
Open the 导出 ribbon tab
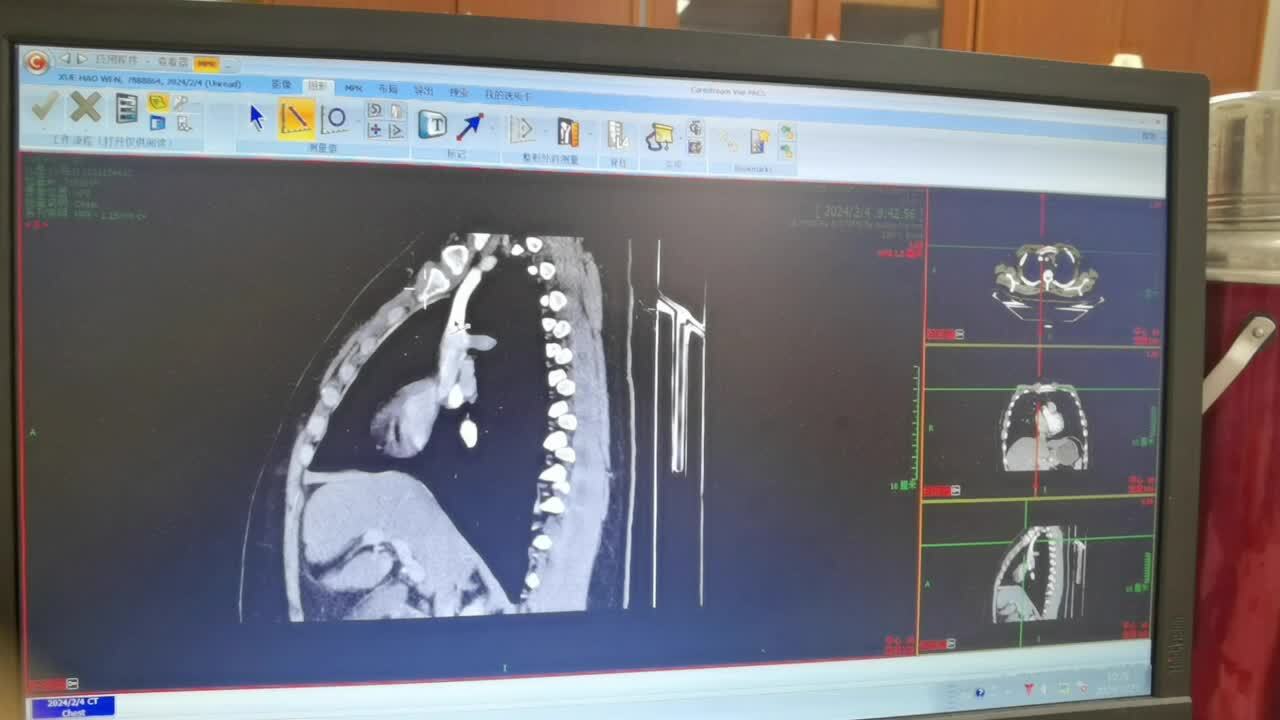[423, 91]
